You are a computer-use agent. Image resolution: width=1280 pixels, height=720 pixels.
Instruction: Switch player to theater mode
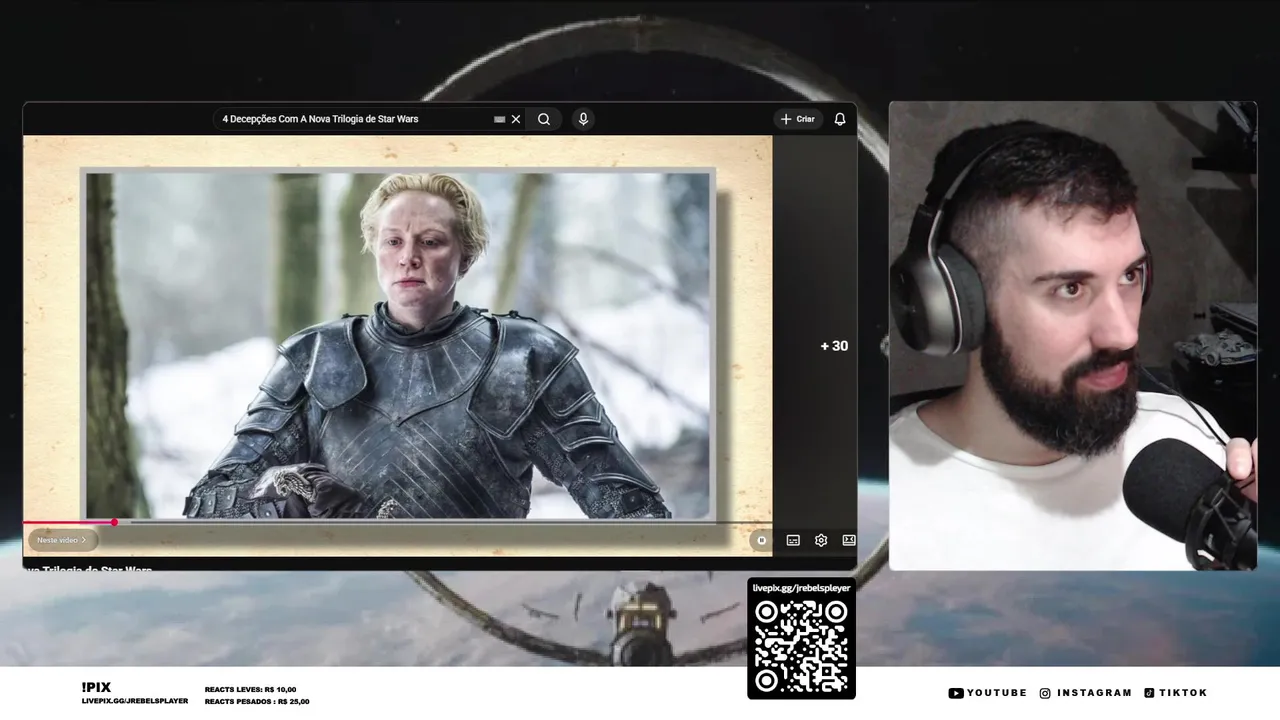click(x=849, y=540)
